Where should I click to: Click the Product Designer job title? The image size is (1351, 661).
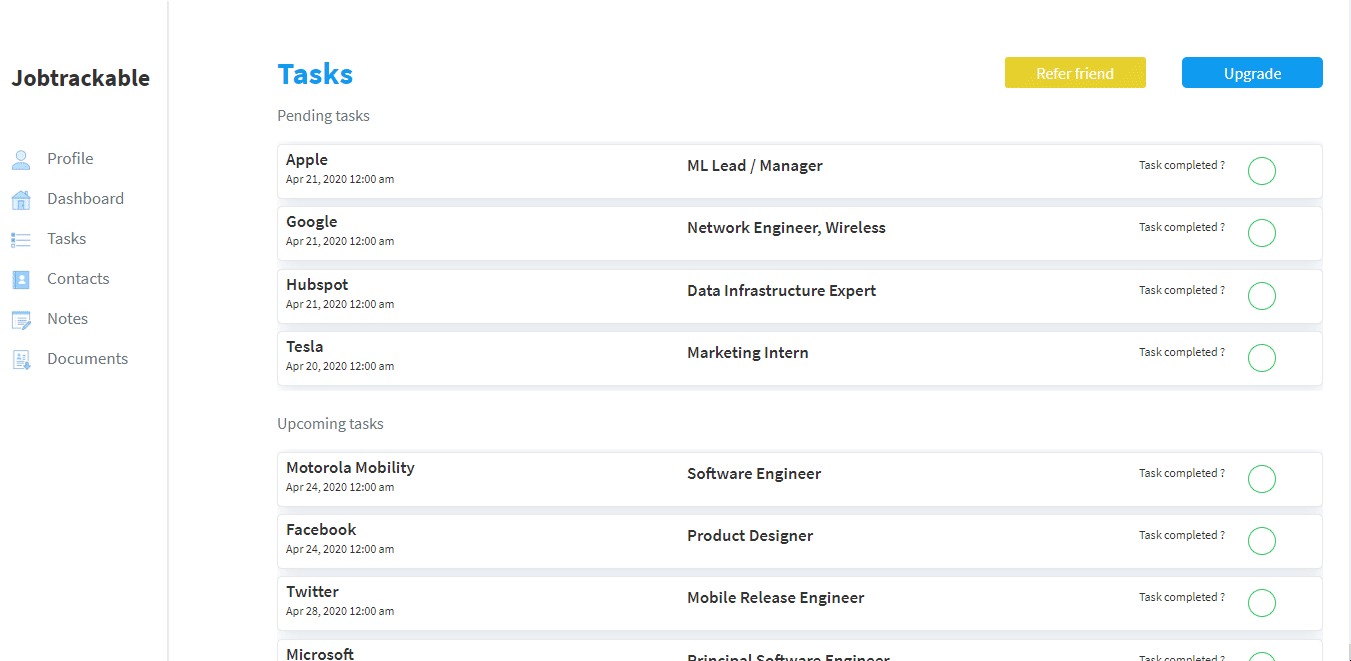pos(750,536)
